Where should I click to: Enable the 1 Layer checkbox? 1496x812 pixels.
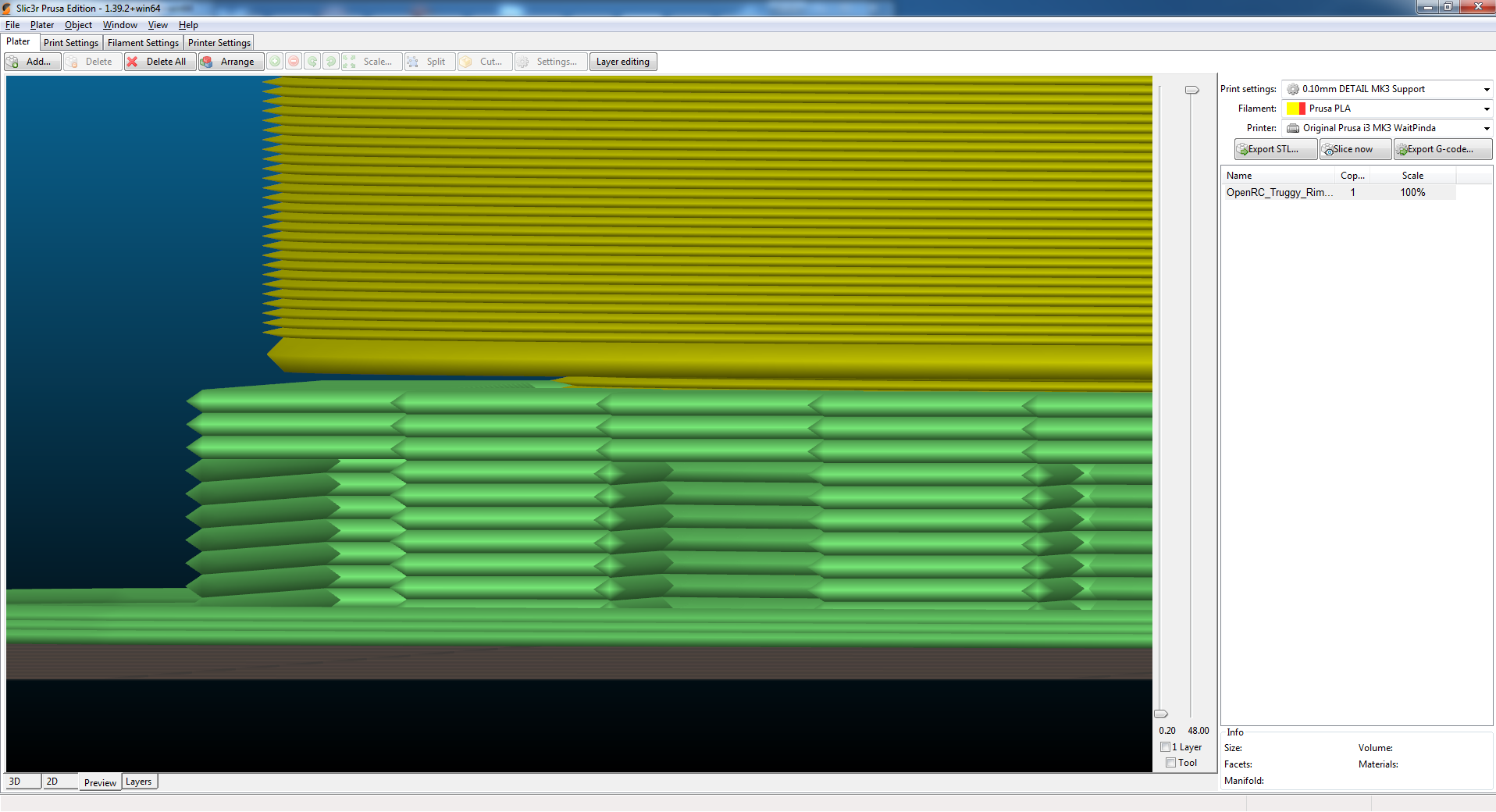(1165, 747)
